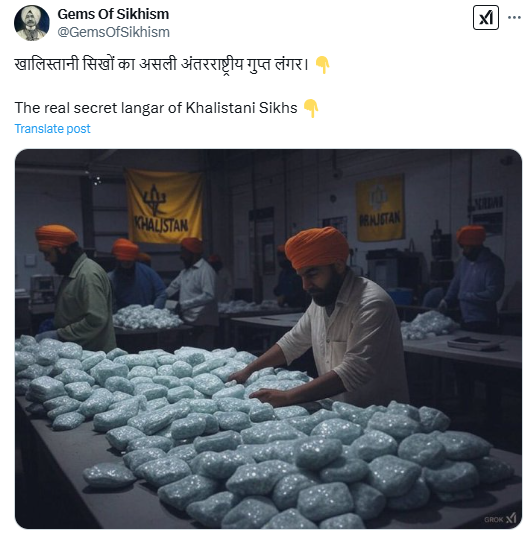Open the Grok explain-post icon
Image resolution: width=527 pixels, height=537 pixels.
click(486, 17)
